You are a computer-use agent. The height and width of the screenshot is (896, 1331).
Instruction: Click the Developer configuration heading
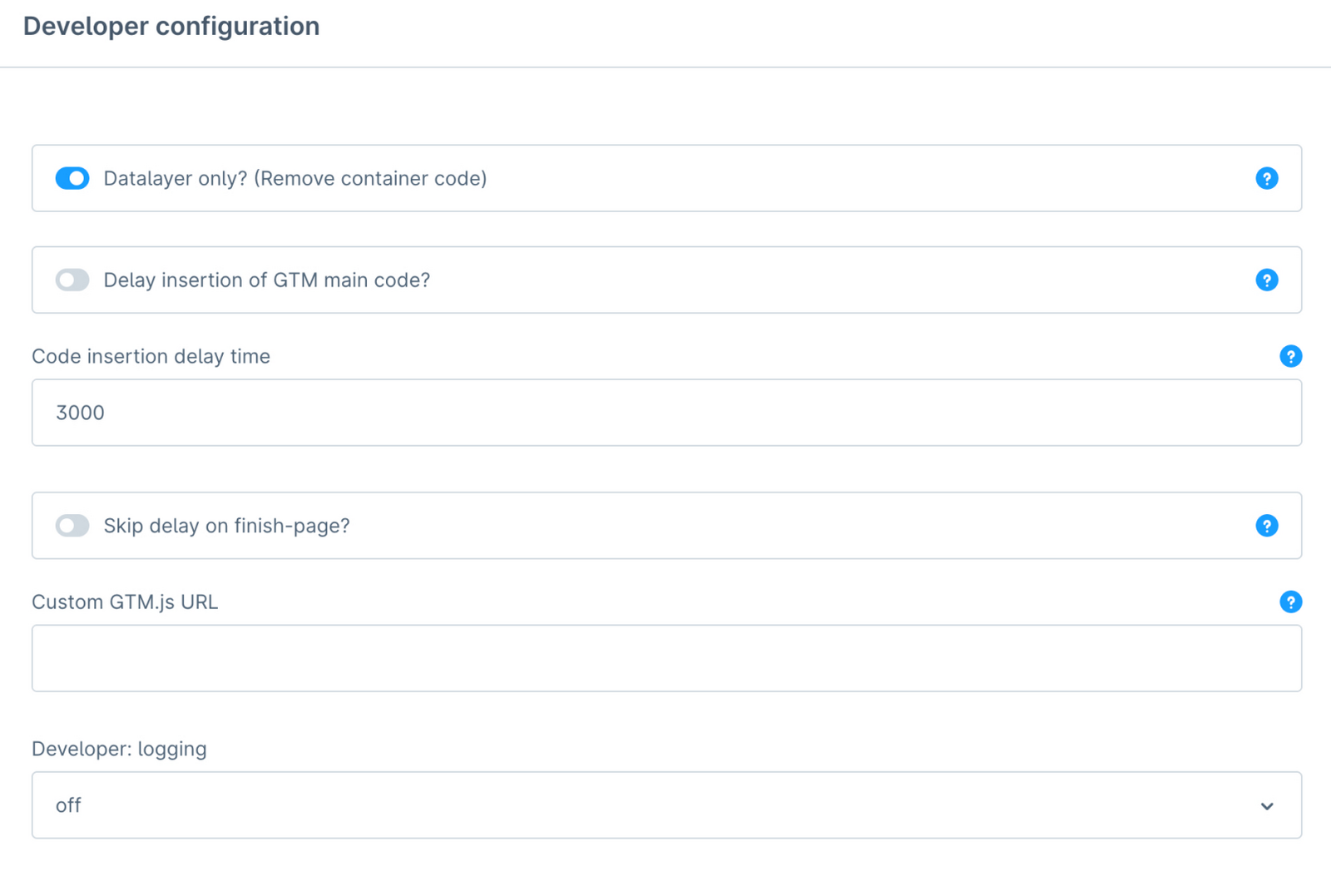point(171,26)
